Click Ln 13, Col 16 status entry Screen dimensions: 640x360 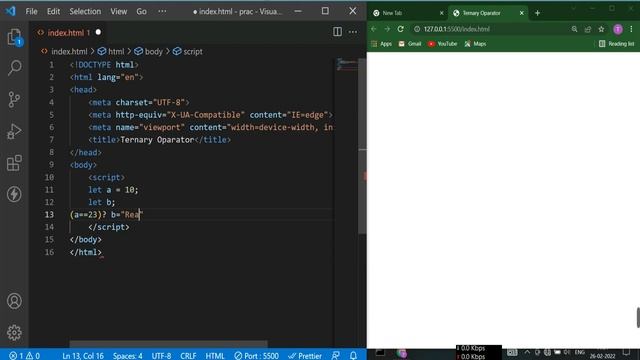click(x=83, y=356)
